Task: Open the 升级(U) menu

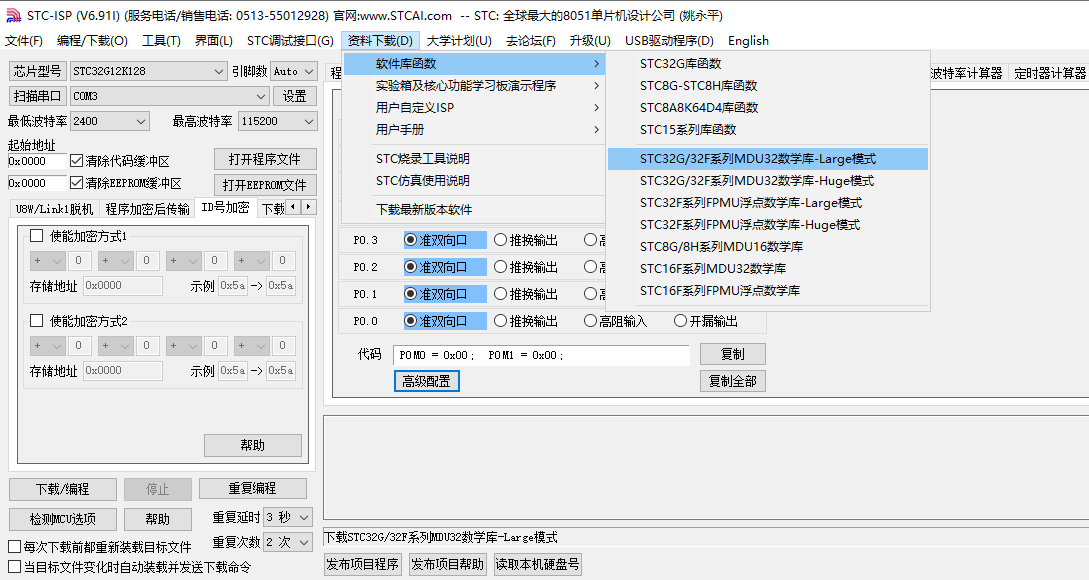Action: pos(590,41)
